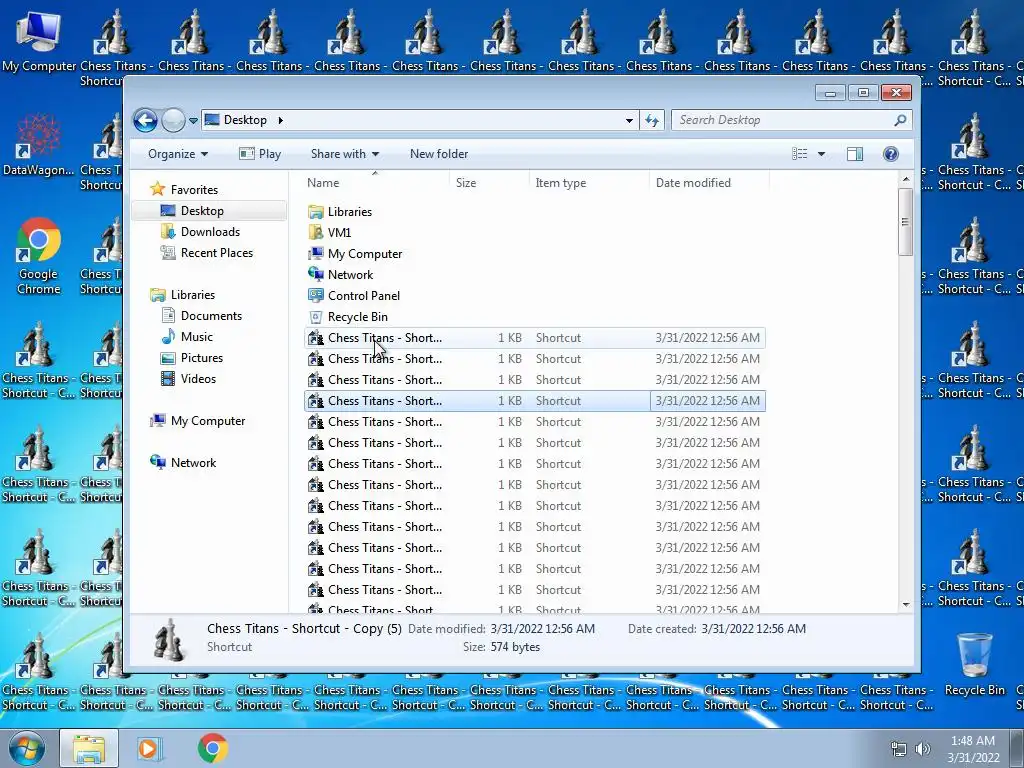The image size is (1024, 768).
Task: Click the Desktop breadcrumb arrow in the address bar
Action: coord(281,120)
